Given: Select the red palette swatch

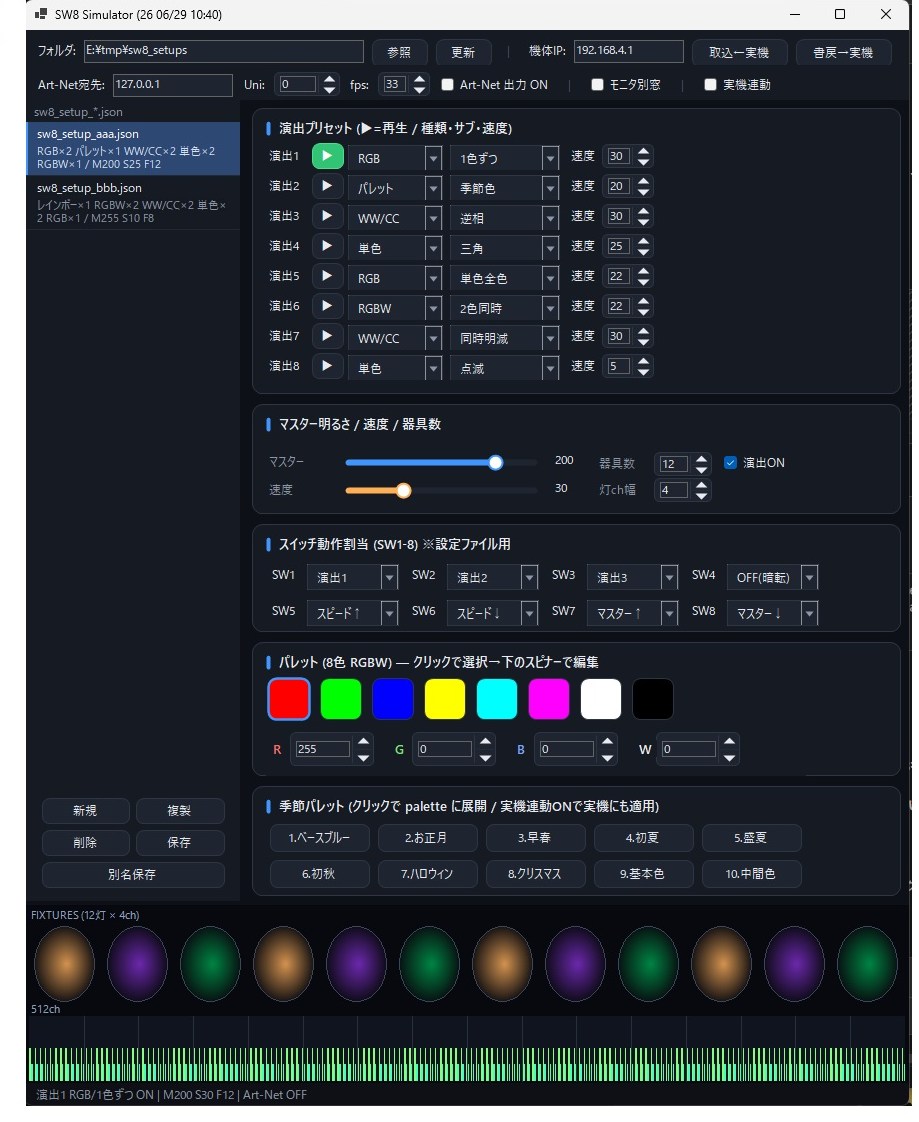Looking at the screenshot, I should pyautogui.click(x=289, y=699).
